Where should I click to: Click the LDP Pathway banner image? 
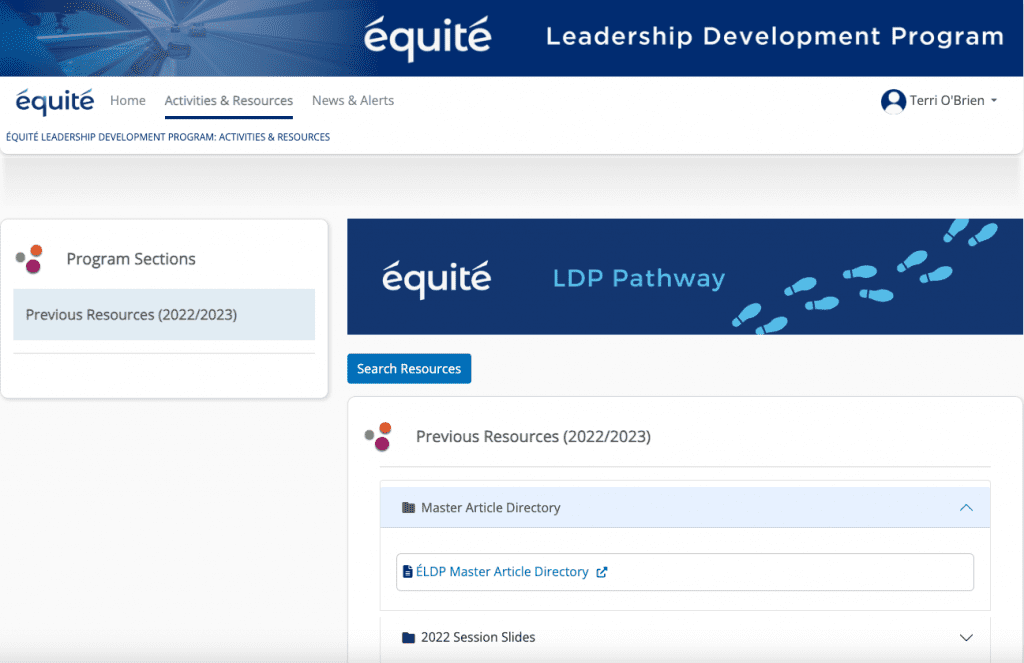click(x=684, y=276)
